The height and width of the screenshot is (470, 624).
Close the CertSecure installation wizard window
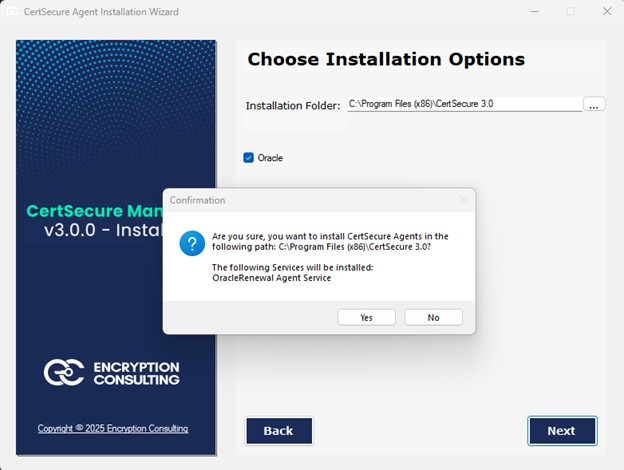click(607, 12)
